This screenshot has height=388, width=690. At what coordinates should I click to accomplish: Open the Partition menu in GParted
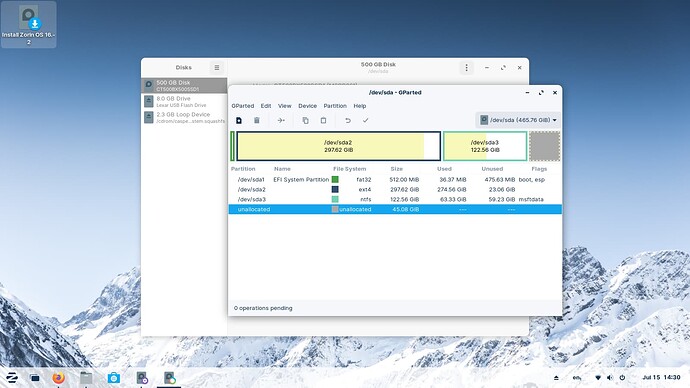click(x=335, y=106)
